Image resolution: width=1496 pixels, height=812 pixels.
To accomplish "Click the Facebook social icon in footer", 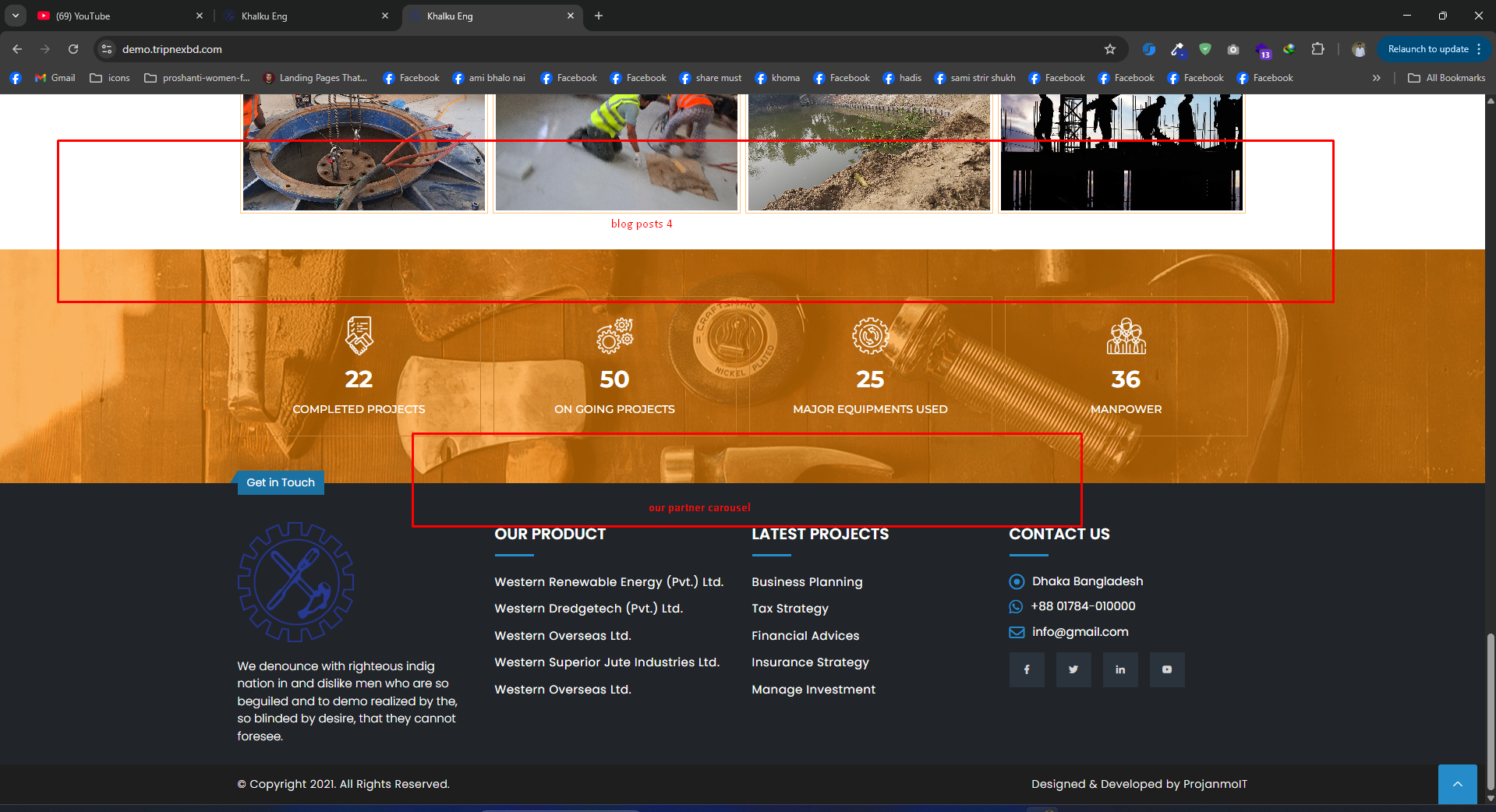I will [x=1026, y=669].
